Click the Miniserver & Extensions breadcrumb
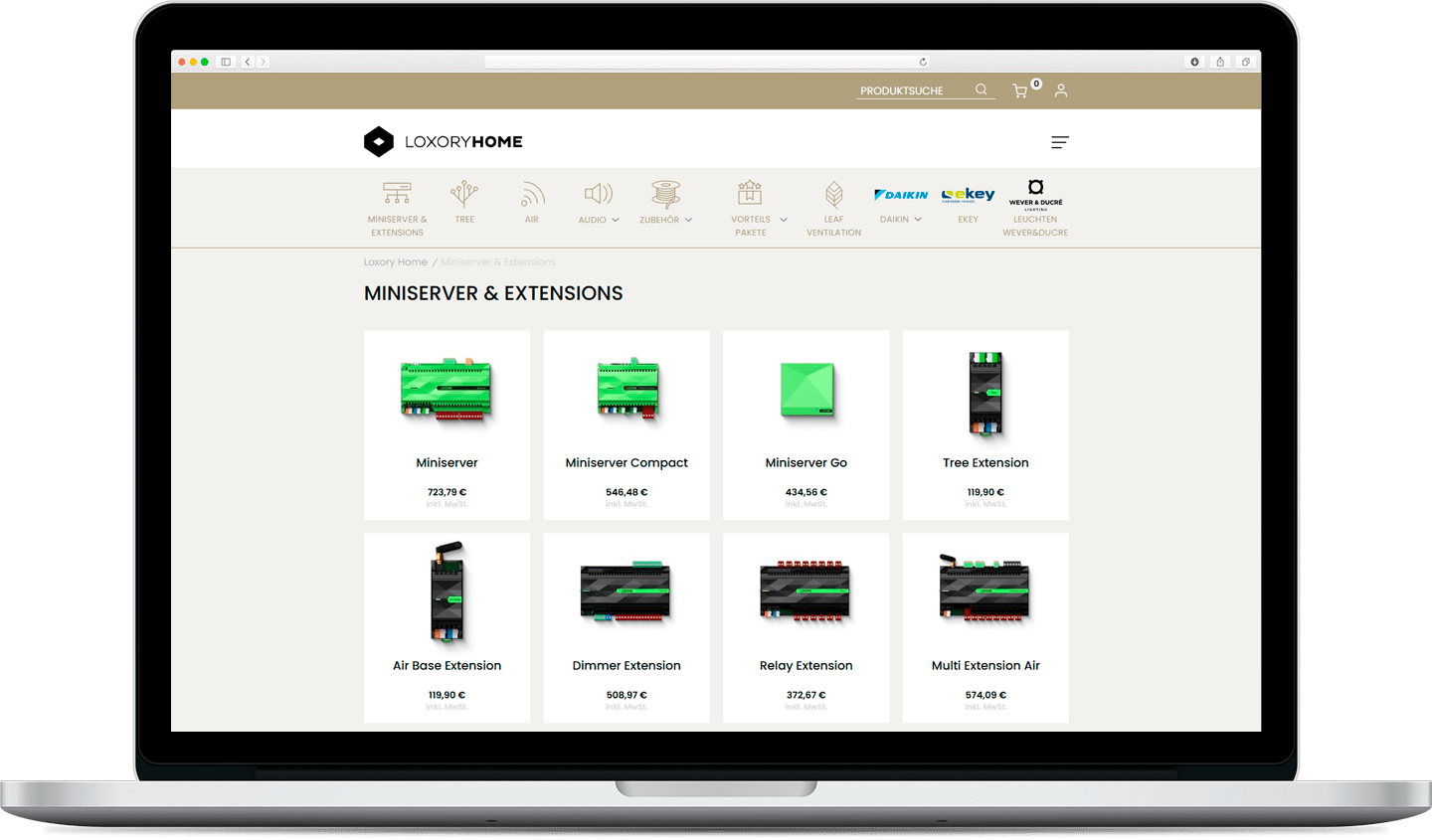Image resolution: width=1432 pixels, height=840 pixels. 498,262
